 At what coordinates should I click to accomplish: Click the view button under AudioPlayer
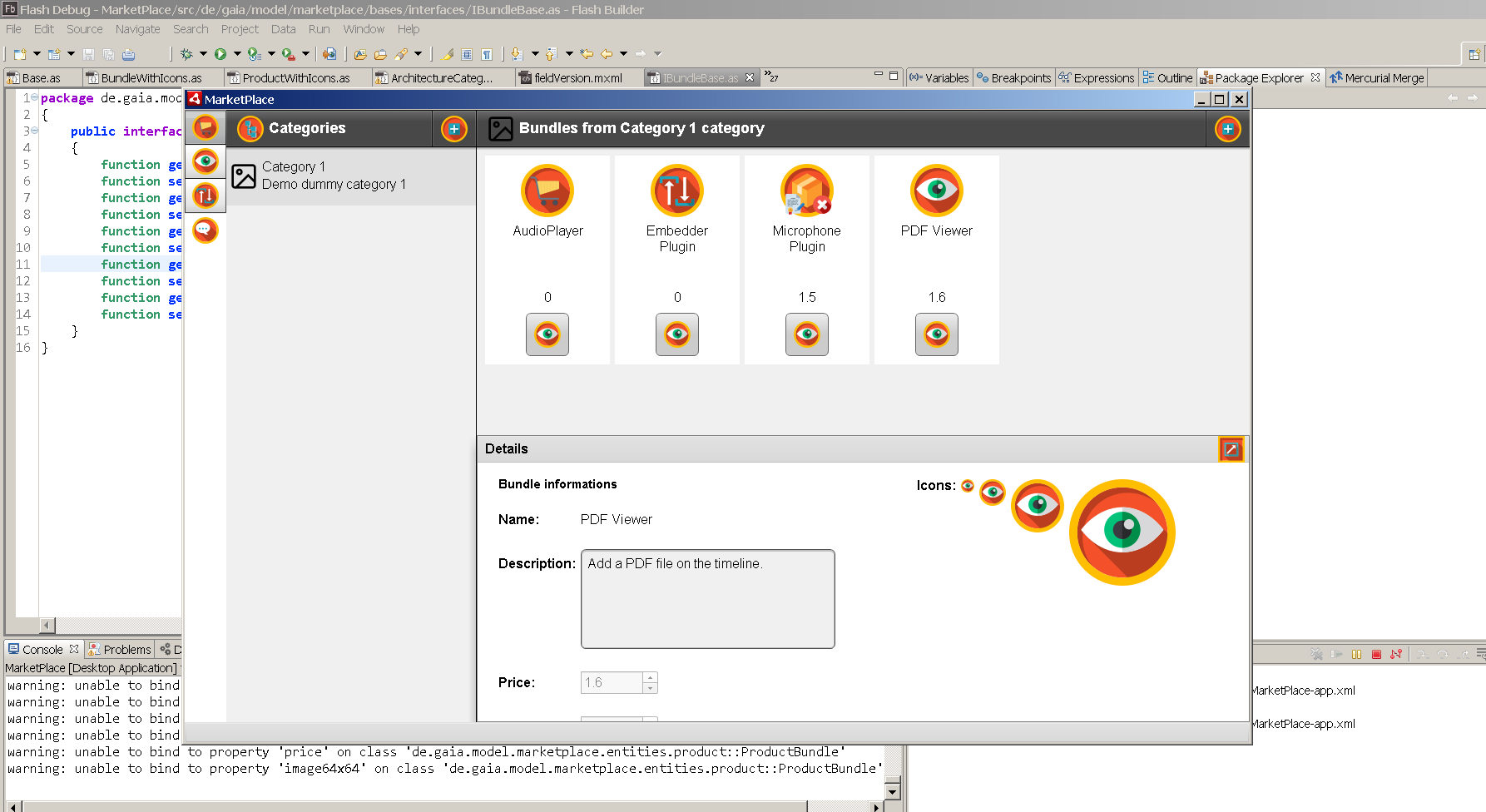[547, 334]
